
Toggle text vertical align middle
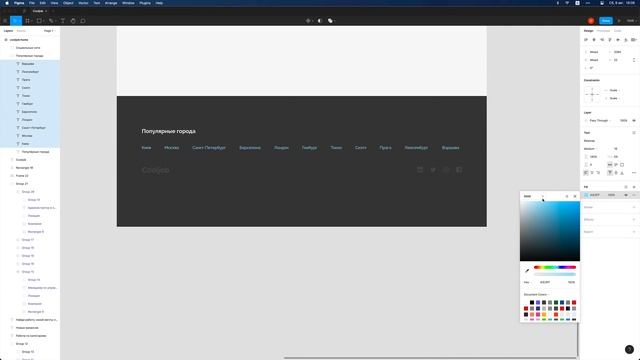point(616,173)
